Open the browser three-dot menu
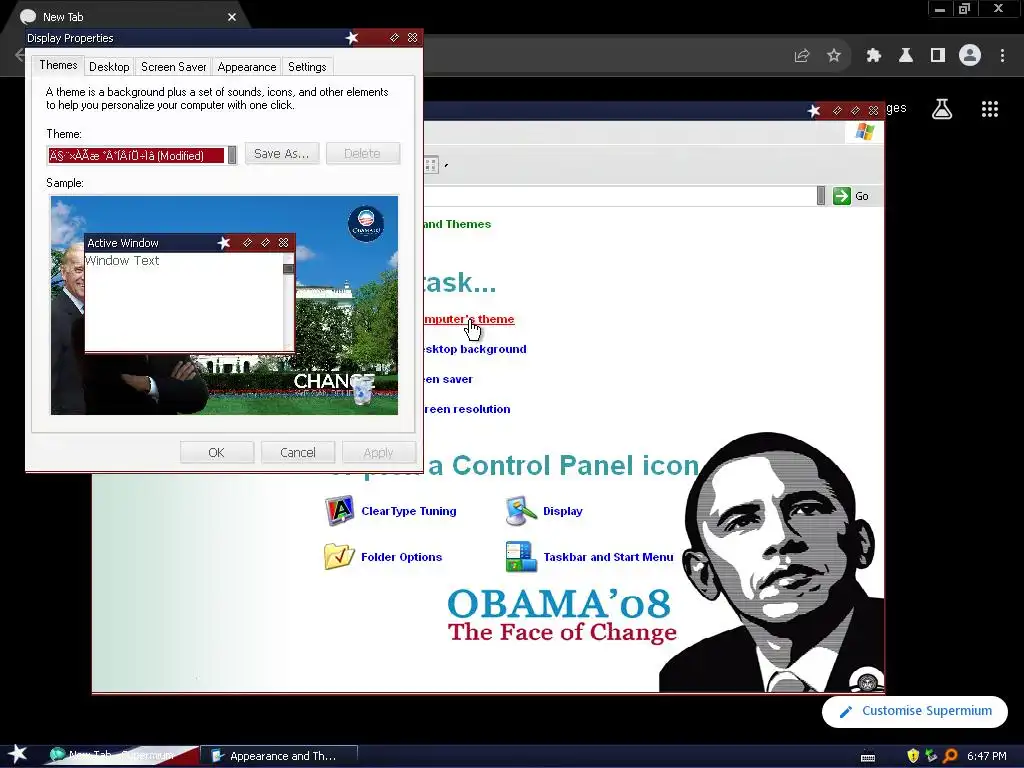Viewport: 1024px width, 768px height. (1002, 56)
